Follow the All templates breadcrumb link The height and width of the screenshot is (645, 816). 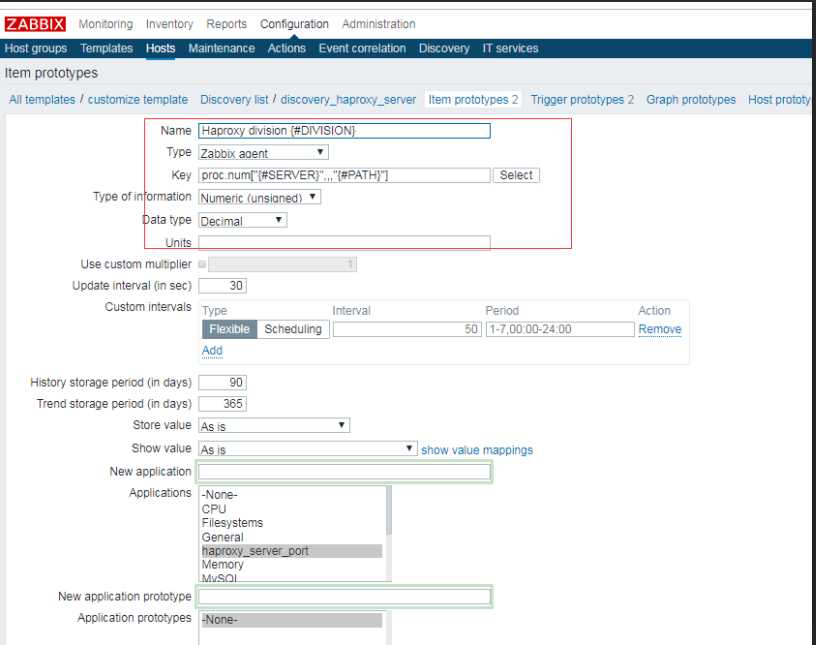(x=42, y=99)
